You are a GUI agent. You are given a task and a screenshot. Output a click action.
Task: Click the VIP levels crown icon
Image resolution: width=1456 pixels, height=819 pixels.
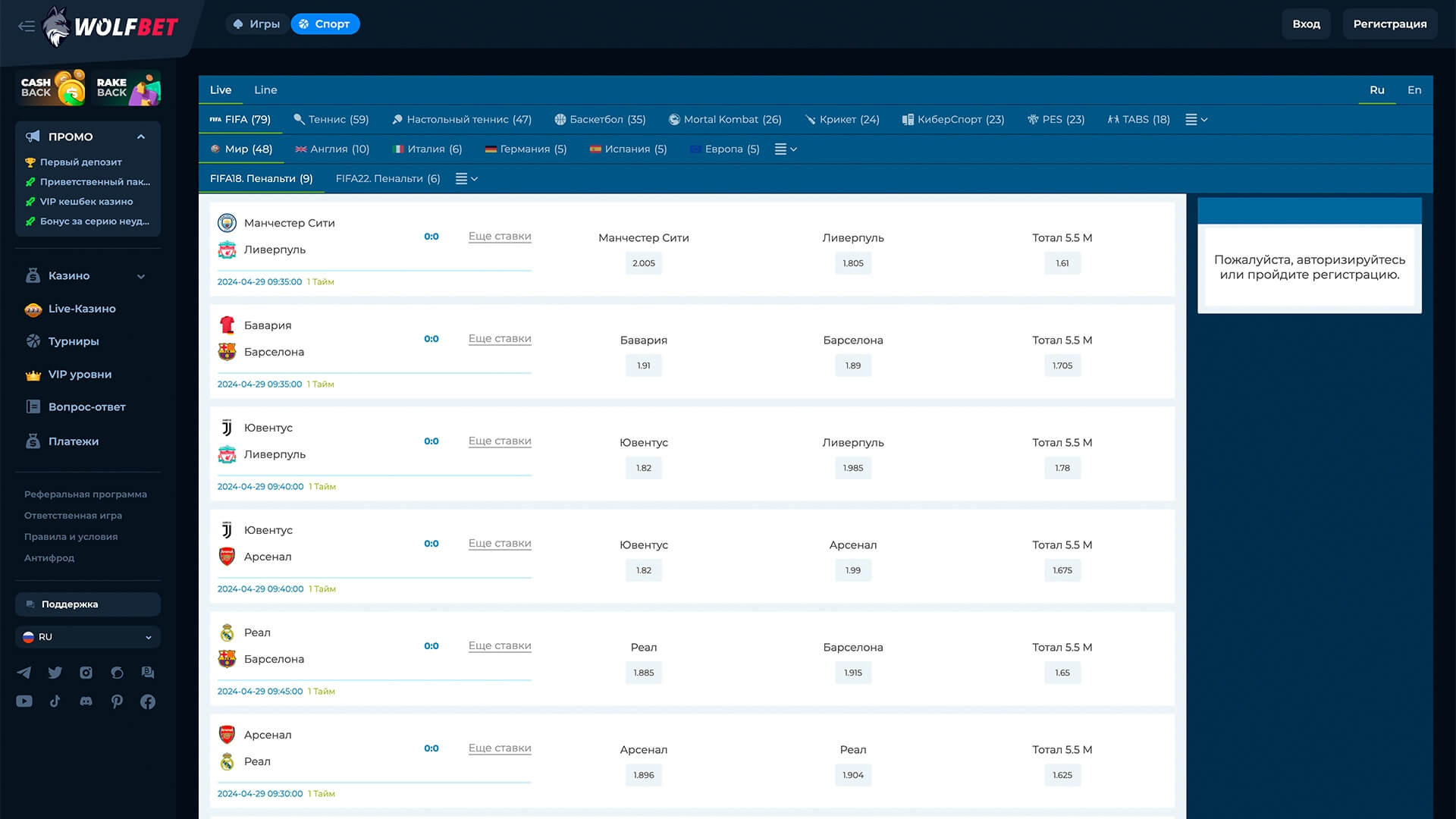33,375
